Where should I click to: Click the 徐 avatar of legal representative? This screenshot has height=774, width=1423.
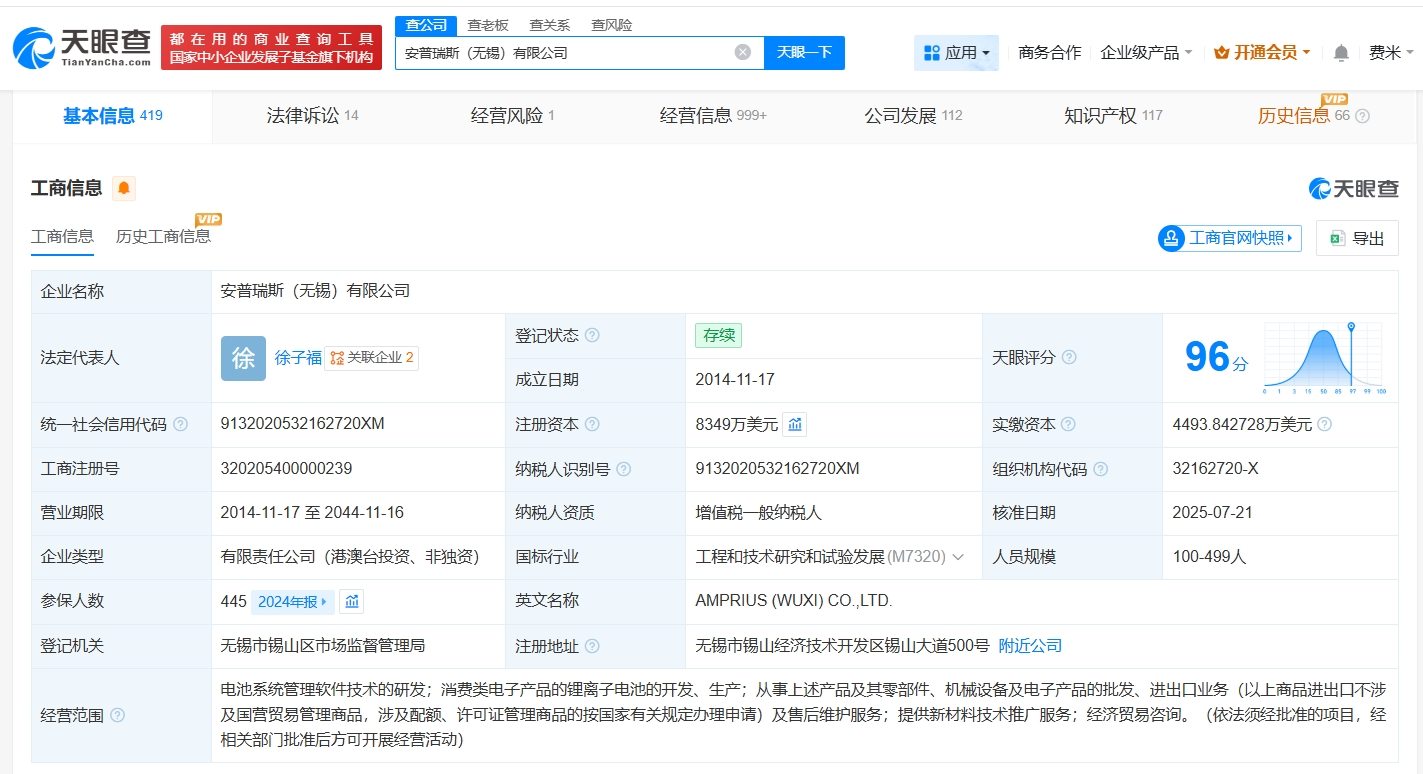[x=243, y=358]
